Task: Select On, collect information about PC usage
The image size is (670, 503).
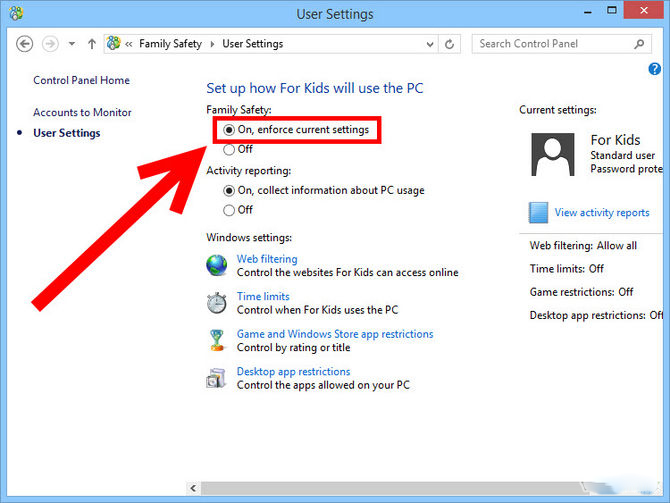Action: [x=324, y=190]
